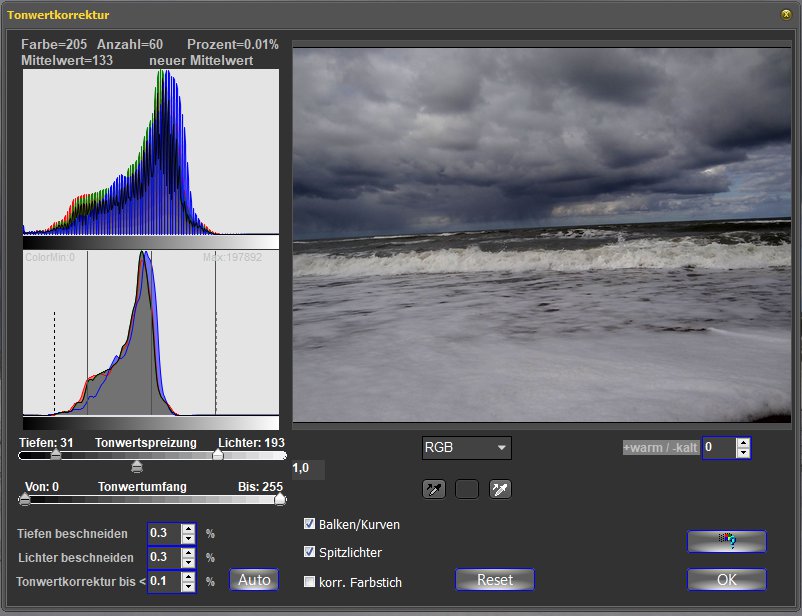Screen dimensions: 802x616
Task: Click the Tiefen shadow slider handle
Action: [56, 455]
